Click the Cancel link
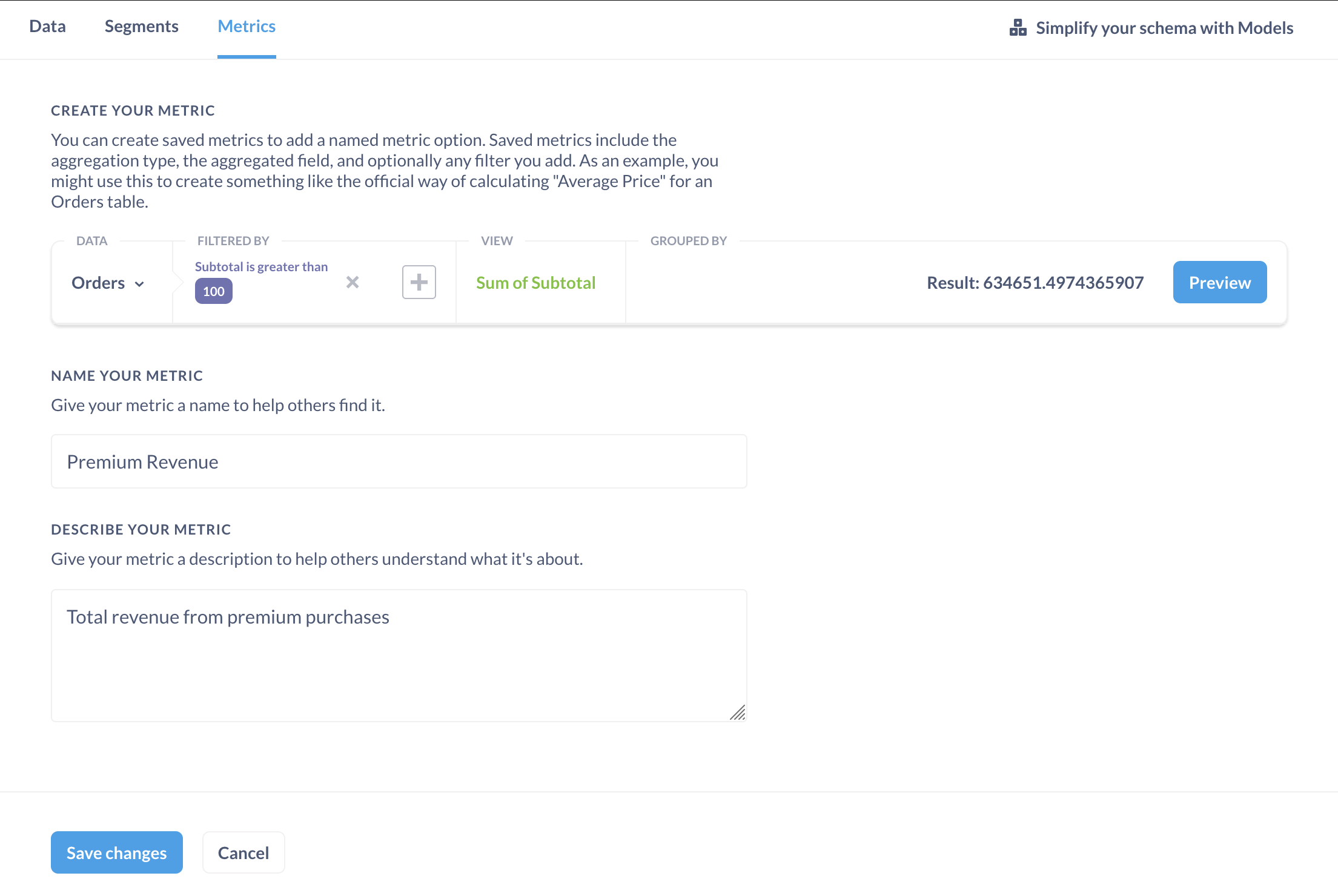The image size is (1338, 896). click(243, 852)
